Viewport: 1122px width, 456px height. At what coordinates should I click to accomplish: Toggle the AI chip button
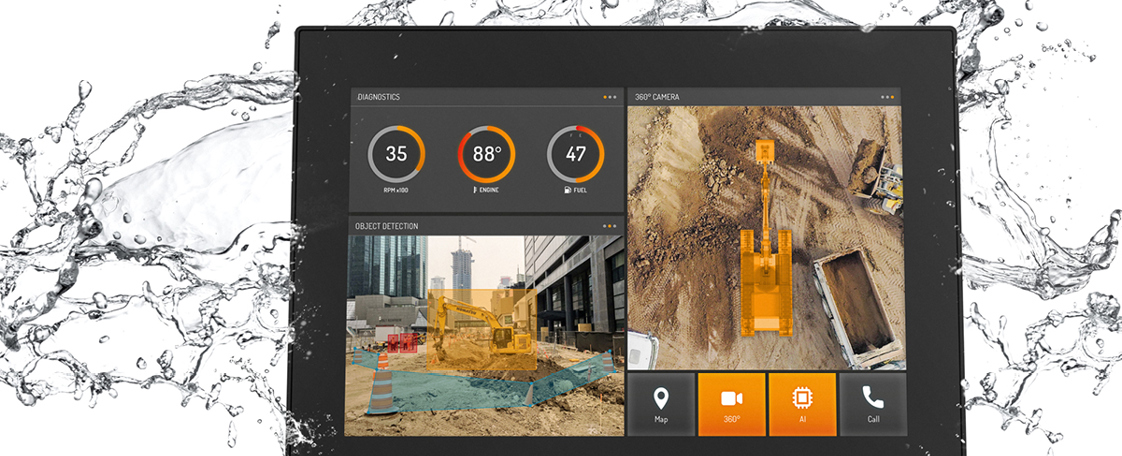click(x=802, y=404)
